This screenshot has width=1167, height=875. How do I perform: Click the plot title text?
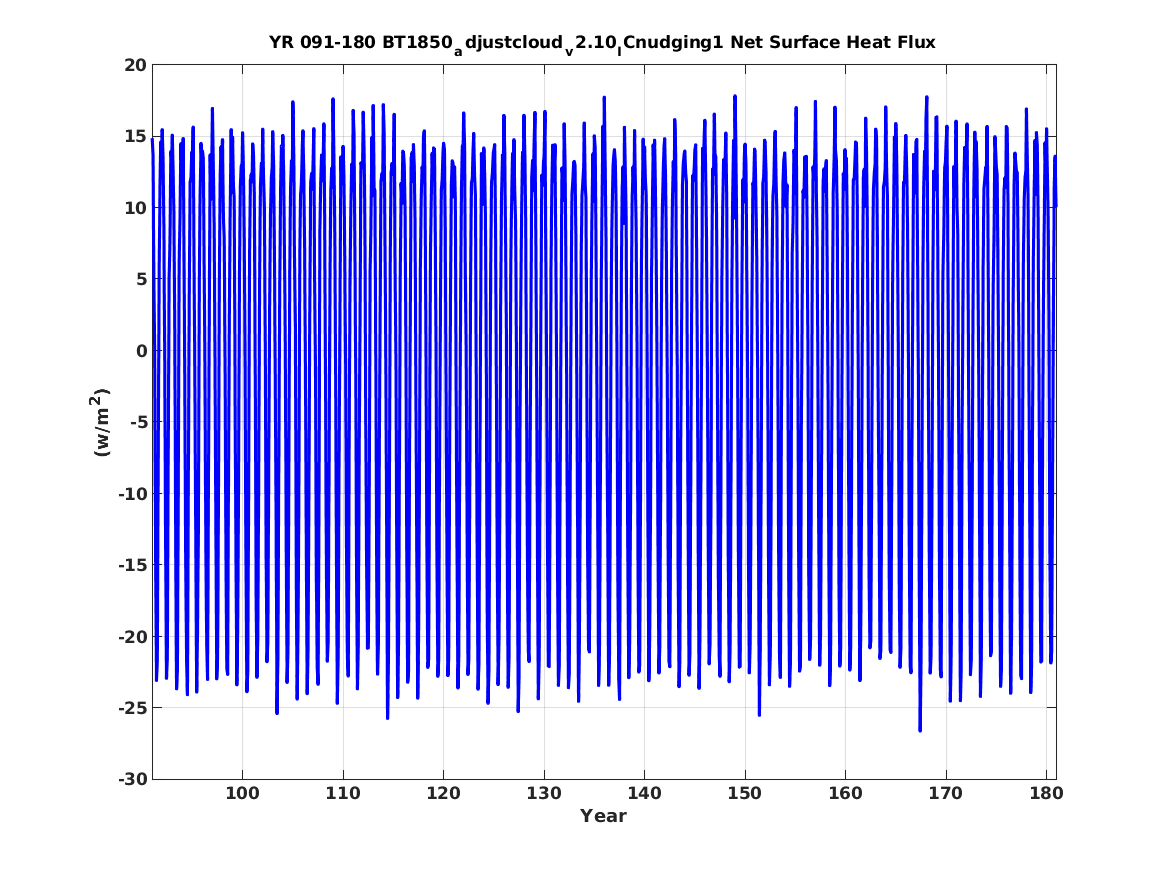(x=602, y=44)
